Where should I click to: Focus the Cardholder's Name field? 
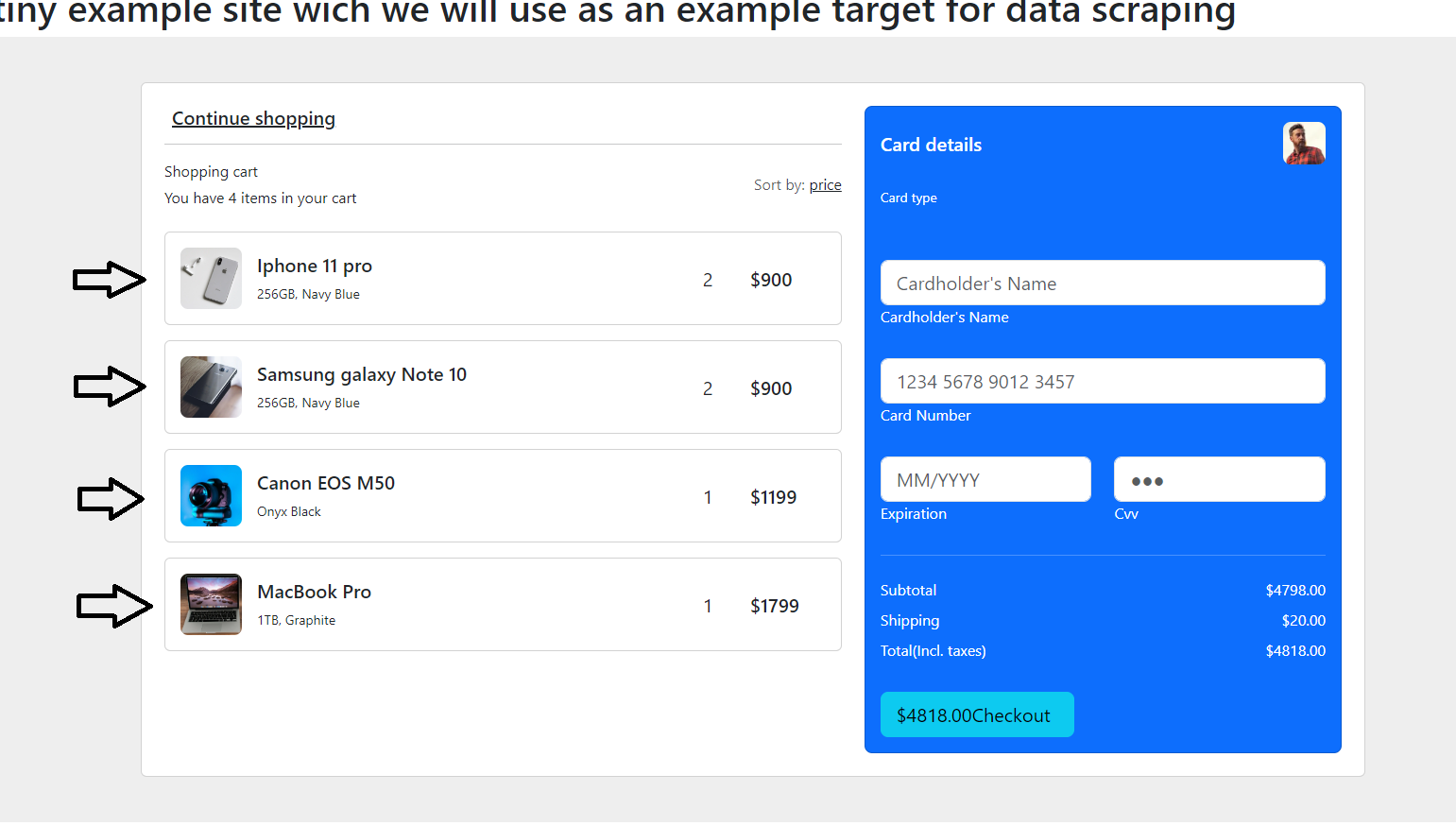[1103, 283]
